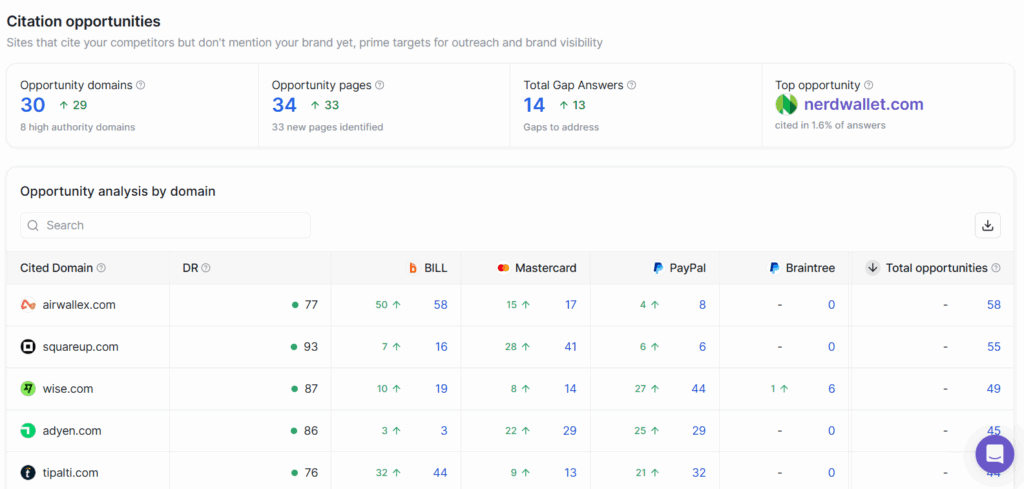Click squareup.com BILL value 16
This screenshot has width=1024, height=489.
click(x=441, y=347)
